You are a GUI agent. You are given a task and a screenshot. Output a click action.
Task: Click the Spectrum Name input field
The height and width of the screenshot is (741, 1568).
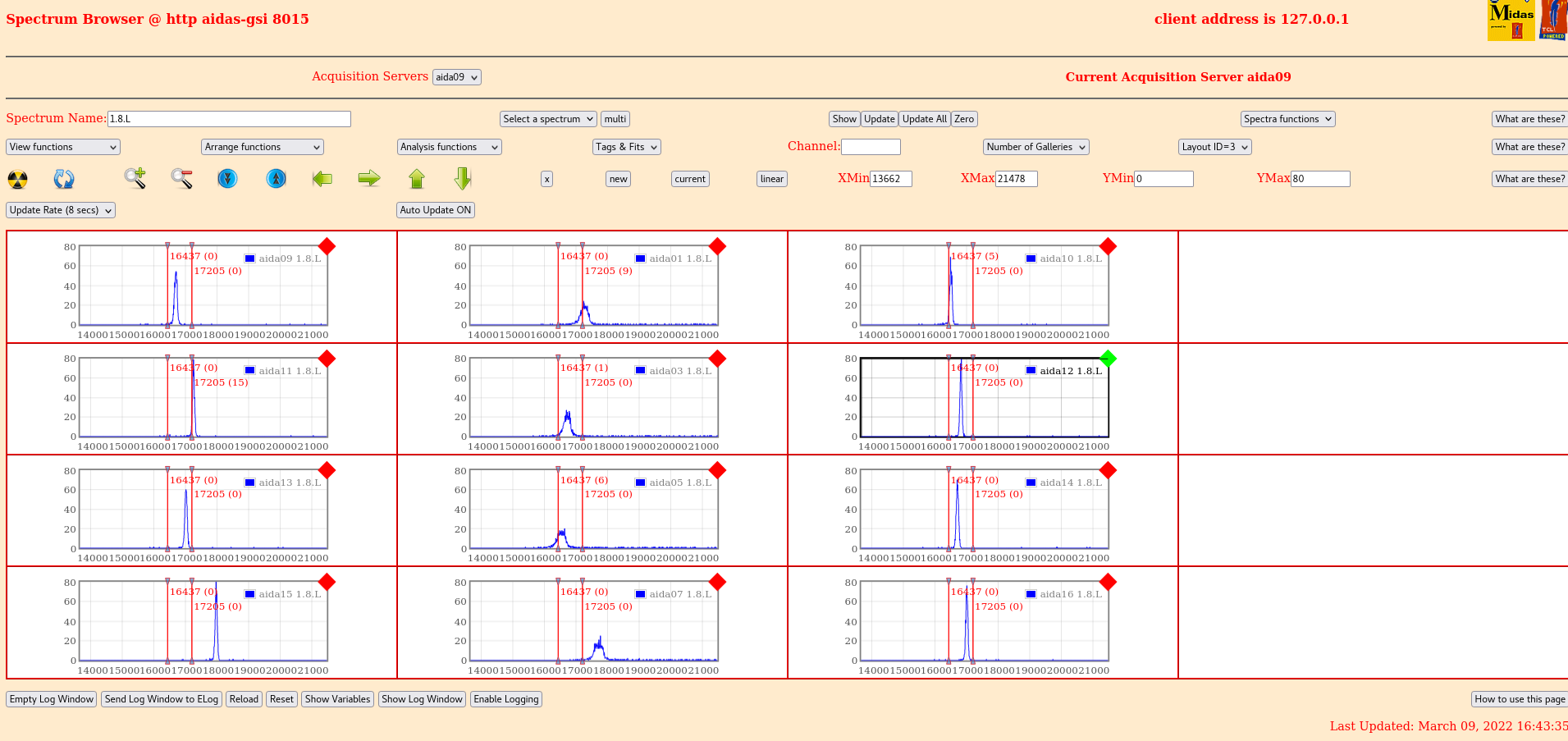(229, 119)
